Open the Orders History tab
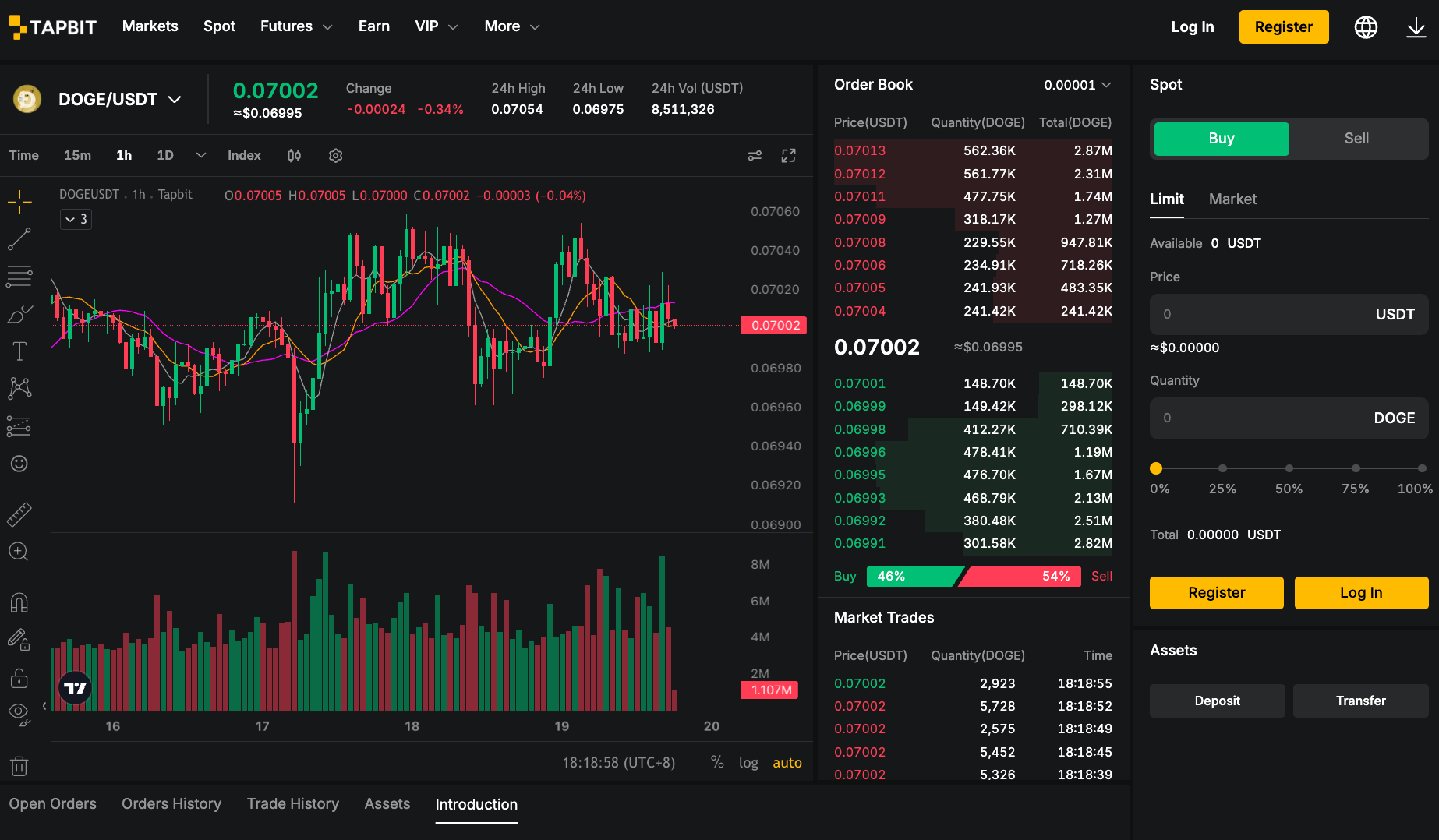The width and height of the screenshot is (1439, 840). coord(171,804)
